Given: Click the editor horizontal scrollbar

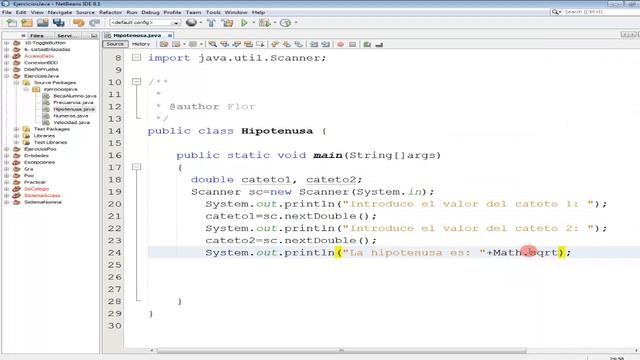Looking at the screenshot, I should (x=341, y=350).
